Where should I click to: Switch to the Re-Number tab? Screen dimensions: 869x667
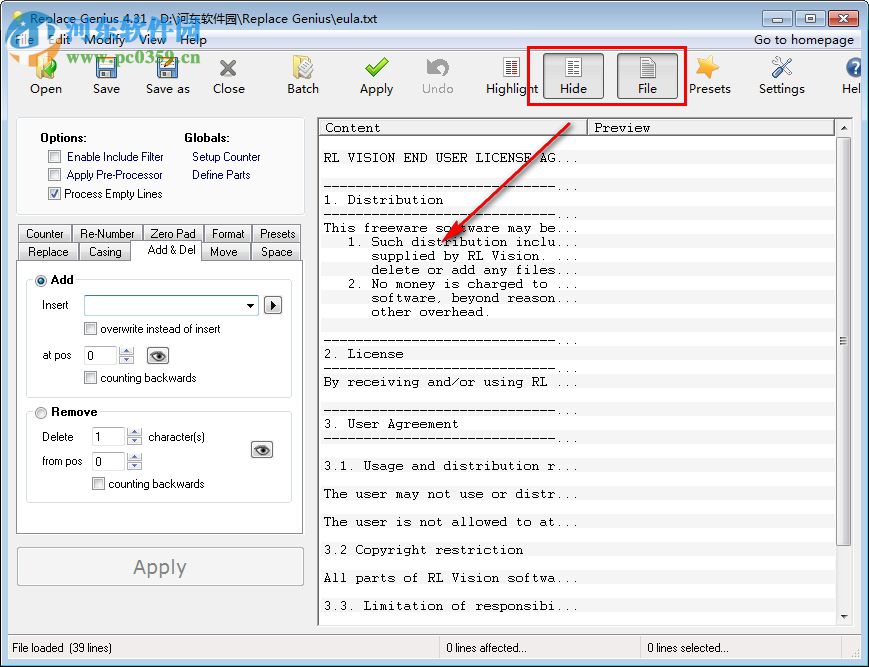click(107, 234)
